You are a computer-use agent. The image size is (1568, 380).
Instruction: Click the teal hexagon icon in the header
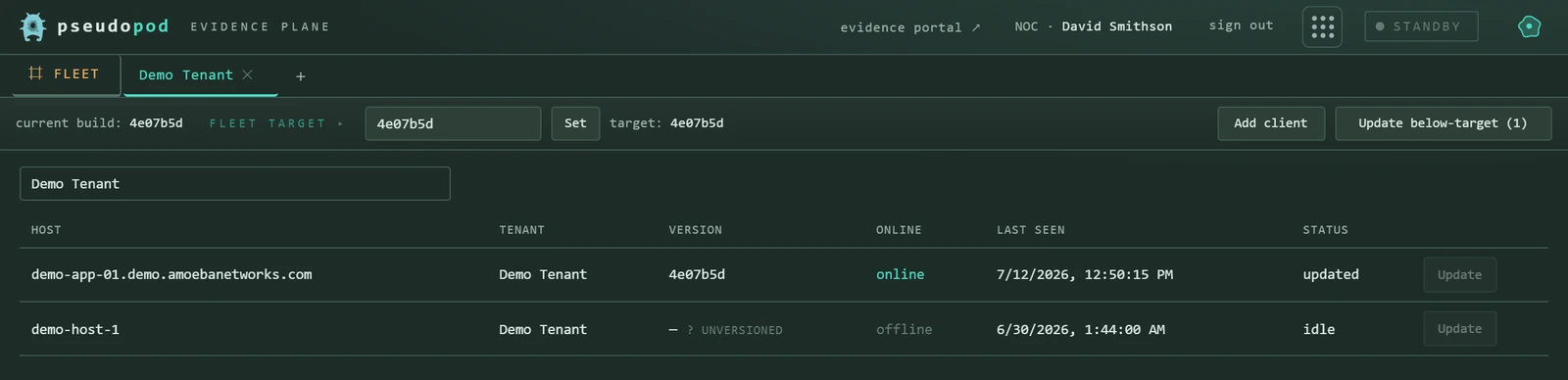1529,26
